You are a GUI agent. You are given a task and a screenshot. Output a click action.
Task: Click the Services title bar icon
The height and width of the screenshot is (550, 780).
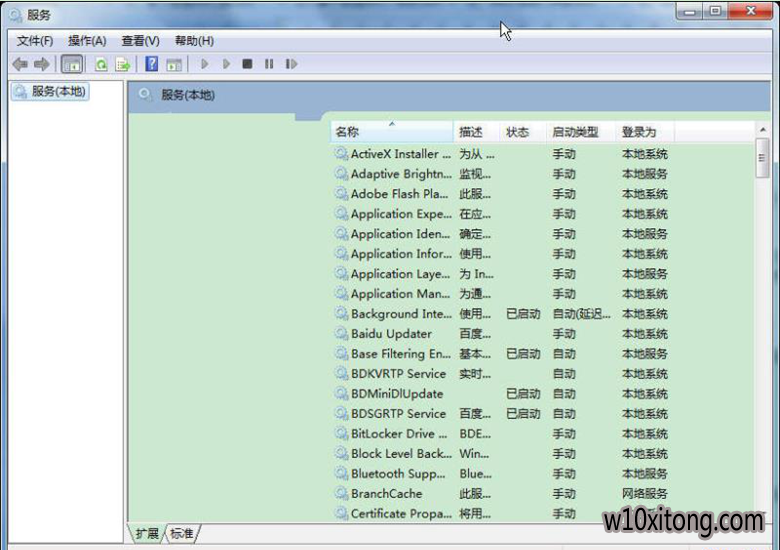15,15
